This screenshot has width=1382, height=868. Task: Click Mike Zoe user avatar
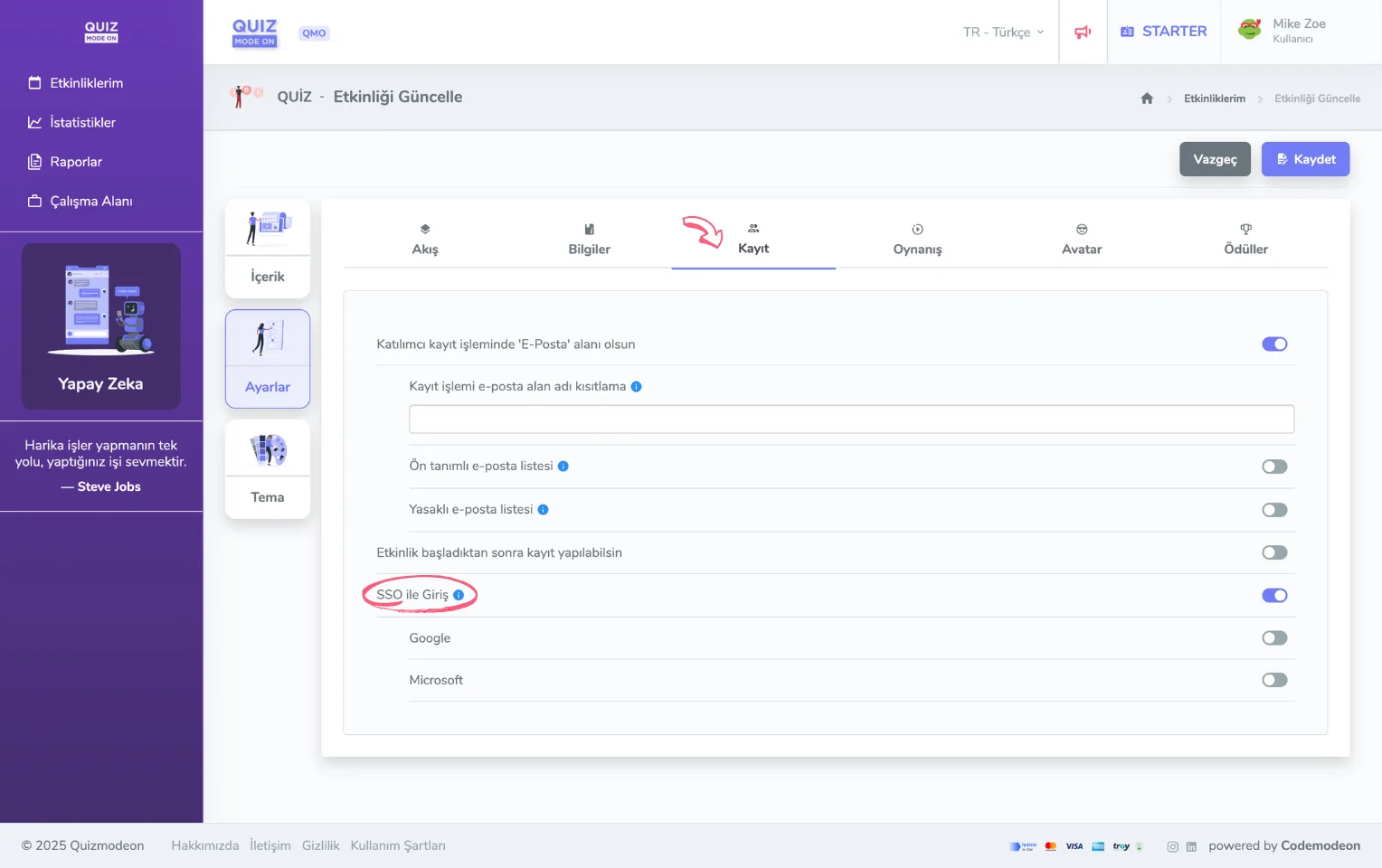pos(1250,31)
